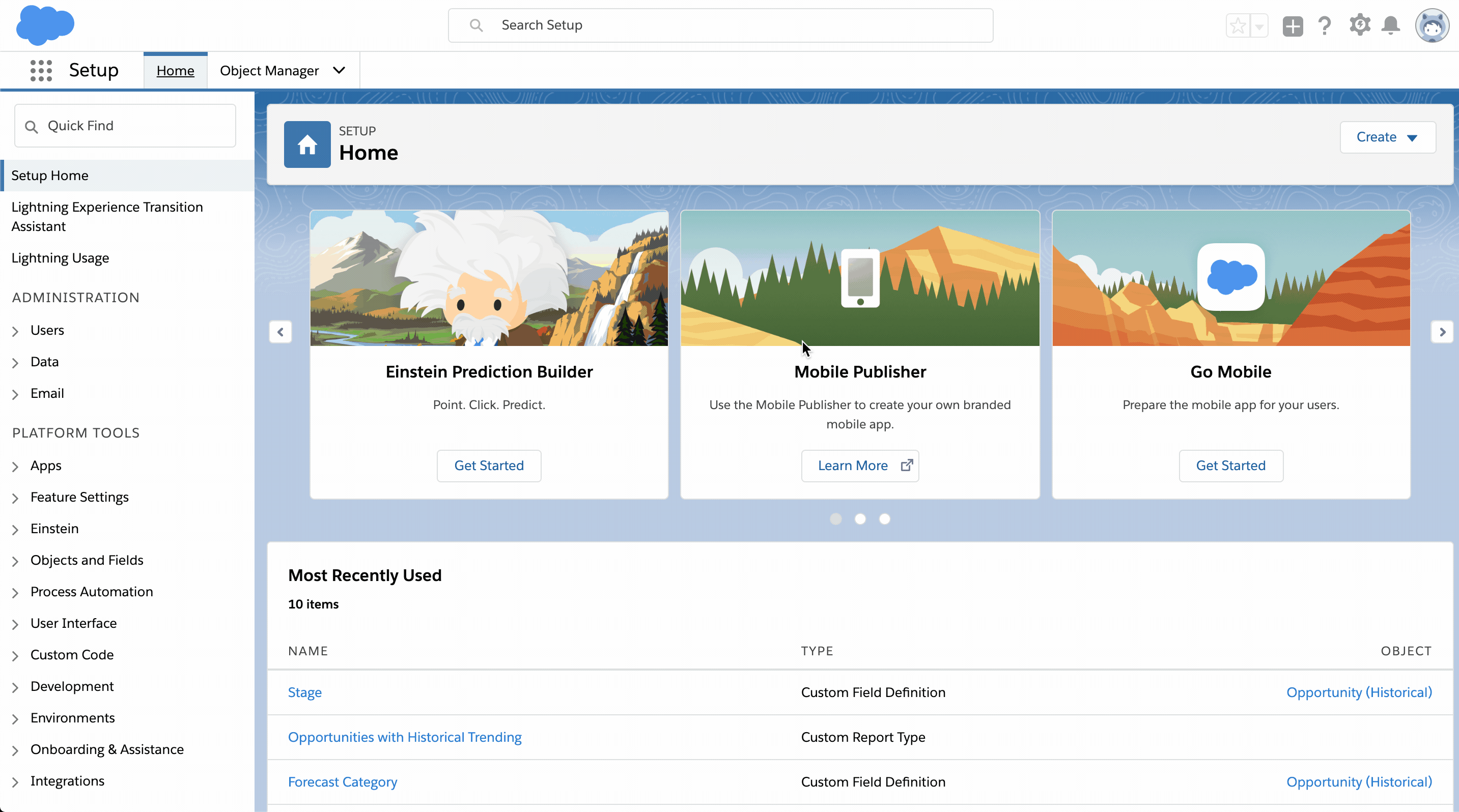Click the Salesforce cloud logo
1459x812 pixels.
[x=45, y=25]
